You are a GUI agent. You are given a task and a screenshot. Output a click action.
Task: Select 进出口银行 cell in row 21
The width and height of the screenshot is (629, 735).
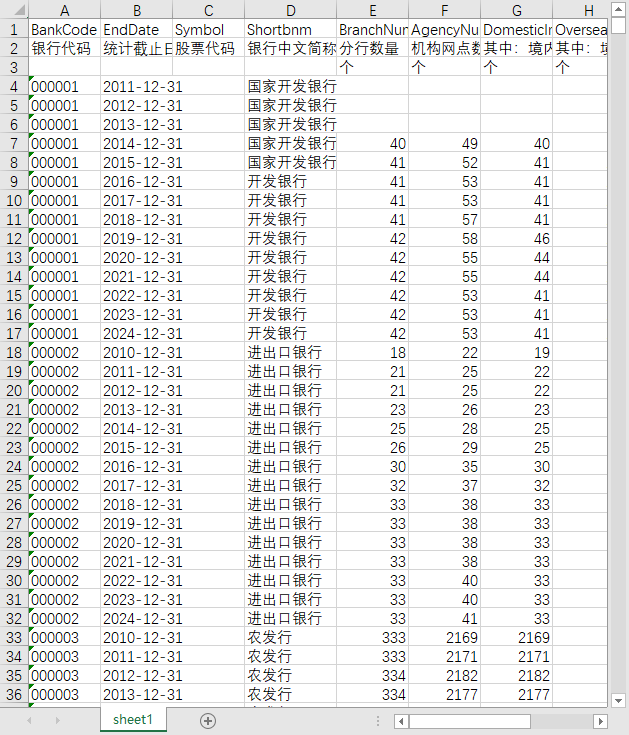click(291, 409)
